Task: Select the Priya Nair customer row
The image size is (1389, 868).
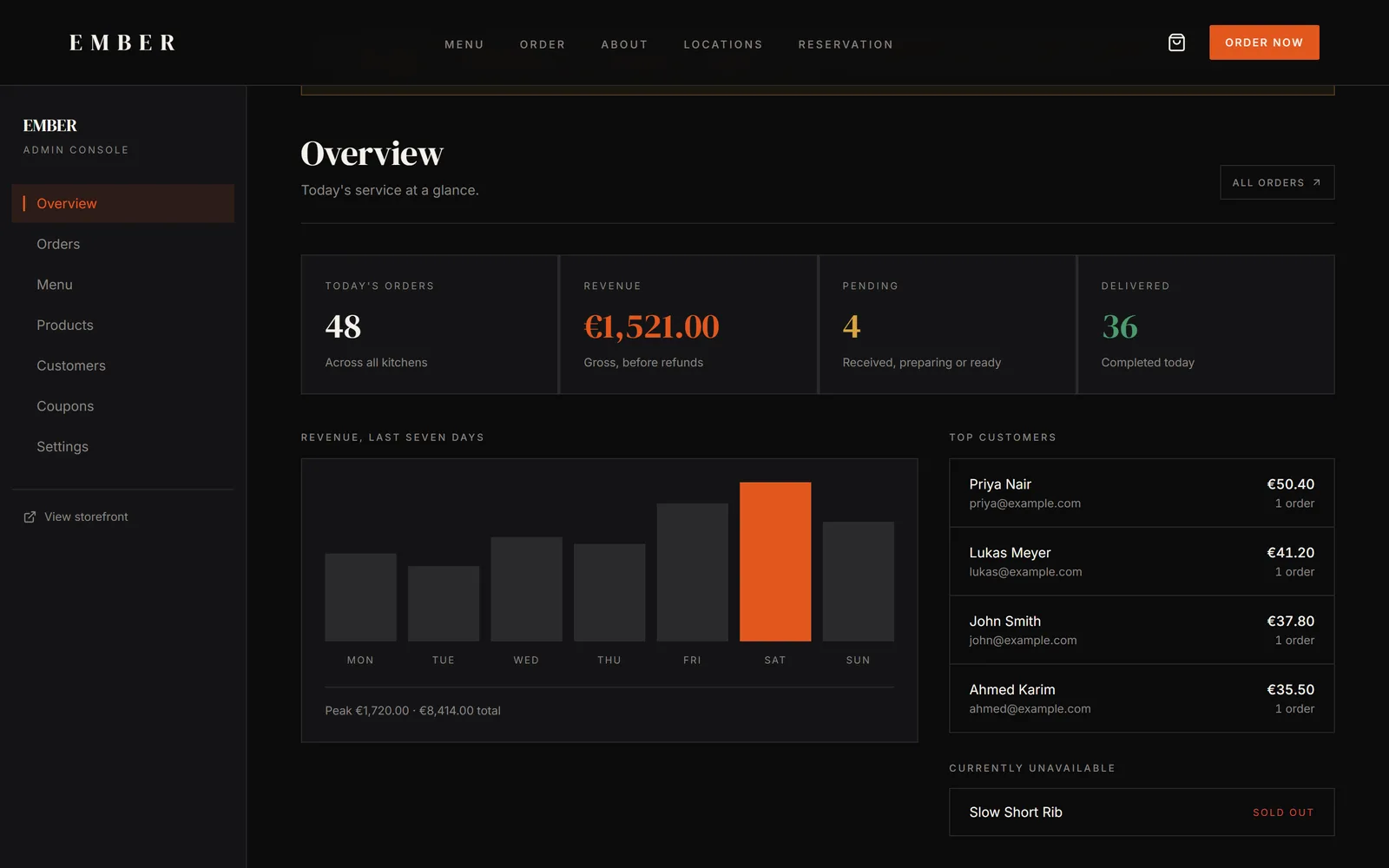Action: pyautogui.click(x=1142, y=493)
